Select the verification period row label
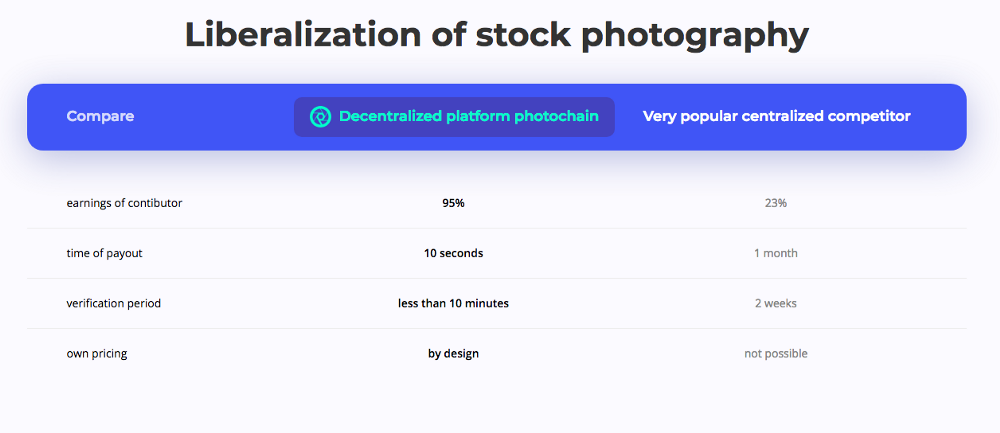The height and width of the screenshot is (433, 1000). point(114,304)
